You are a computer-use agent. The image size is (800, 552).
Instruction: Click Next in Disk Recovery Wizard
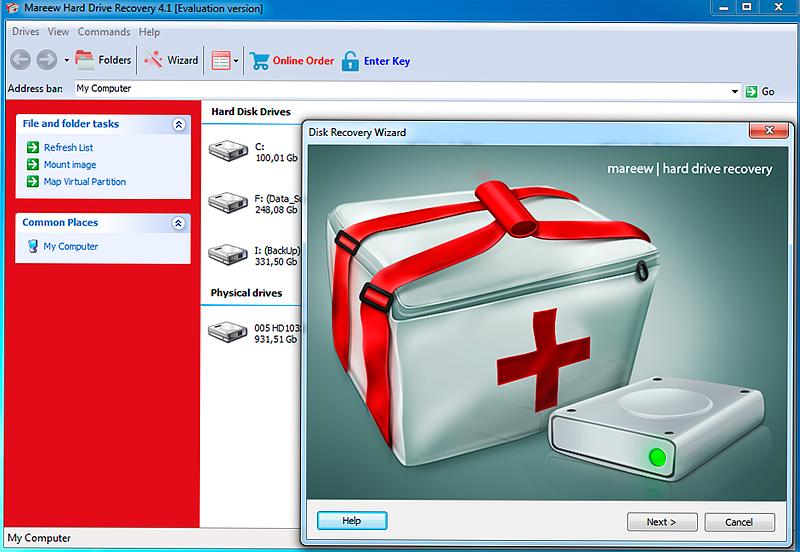(661, 522)
